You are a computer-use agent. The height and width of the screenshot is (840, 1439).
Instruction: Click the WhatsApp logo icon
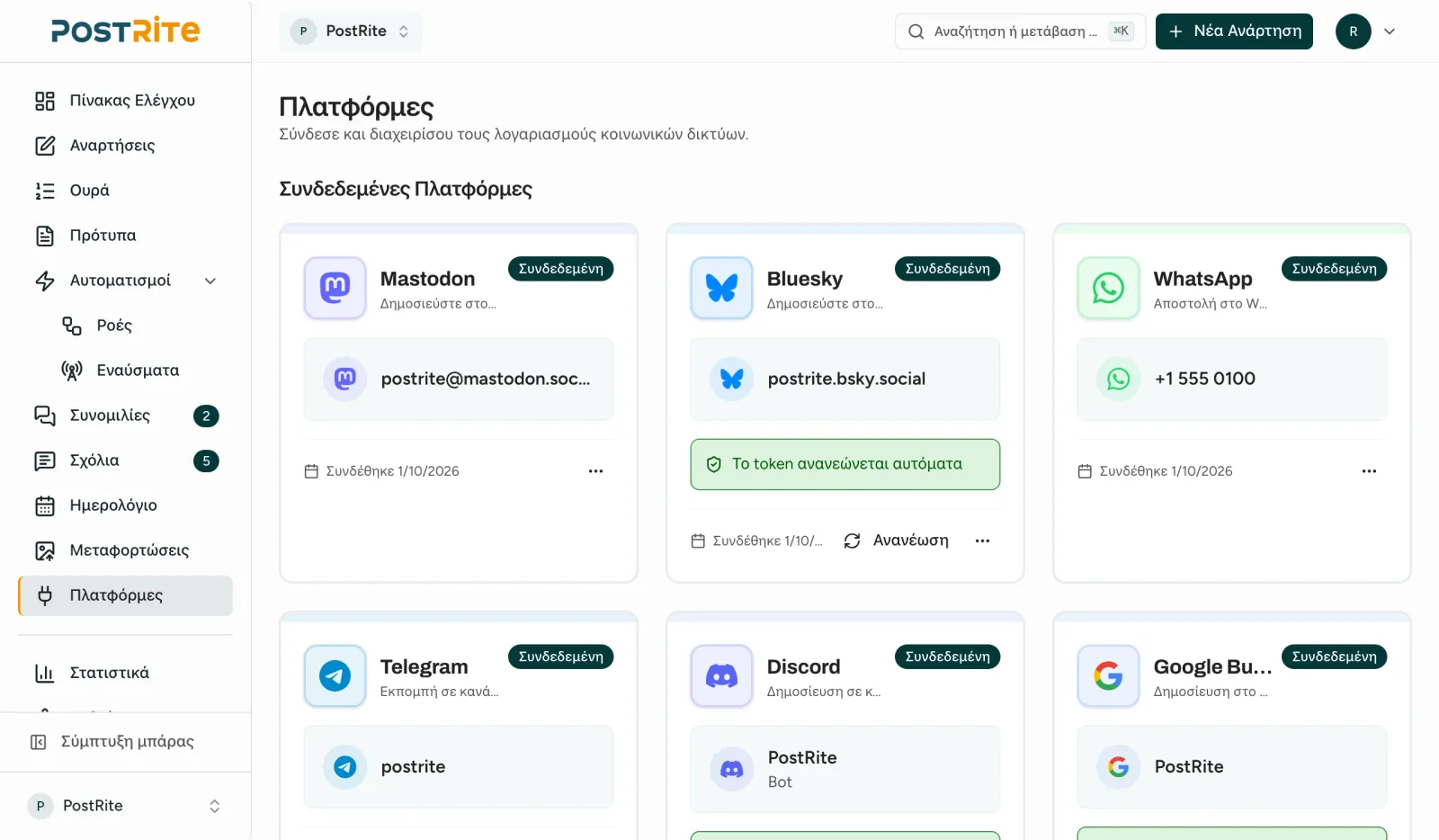click(x=1108, y=288)
